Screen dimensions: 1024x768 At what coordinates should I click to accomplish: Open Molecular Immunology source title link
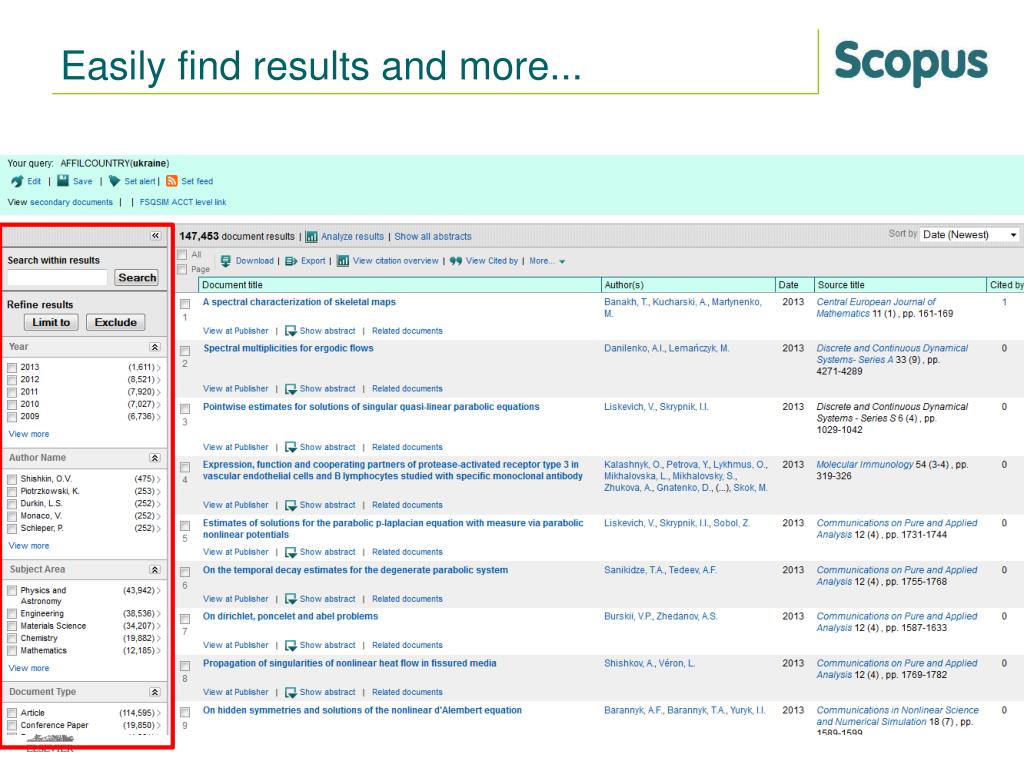pyautogui.click(x=865, y=465)
